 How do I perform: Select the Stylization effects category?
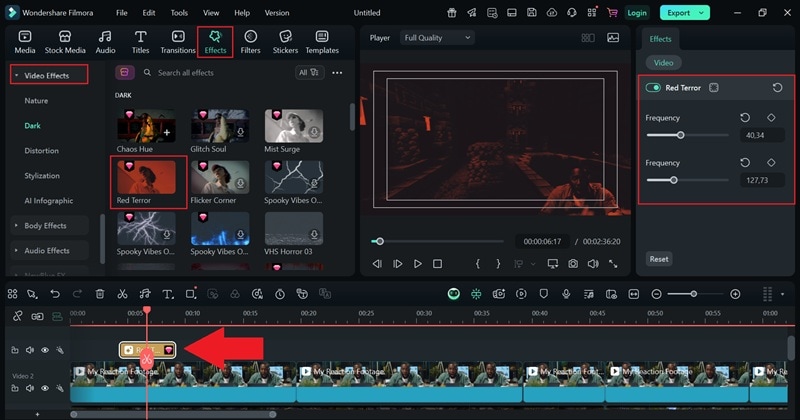pos(42,176)
